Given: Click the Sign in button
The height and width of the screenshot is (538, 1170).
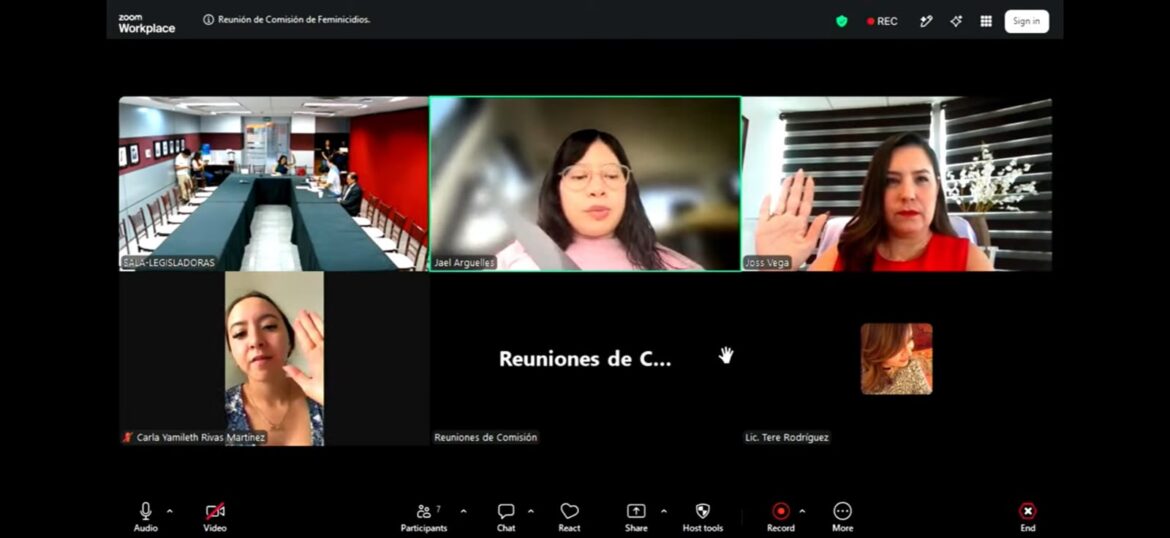Looking at the screenshot, I should coord(1026,21).
